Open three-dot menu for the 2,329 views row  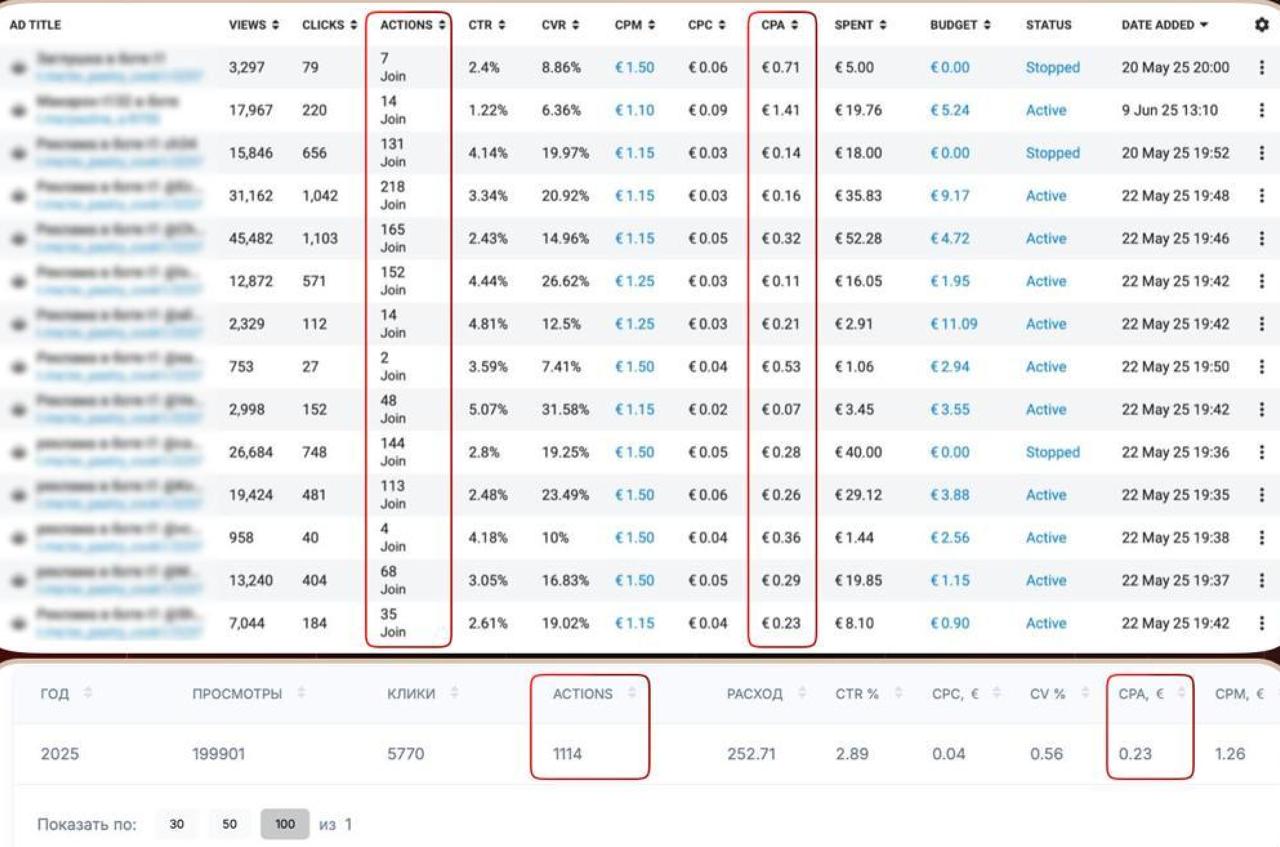pyautogui.click(x=1261, y=324)
